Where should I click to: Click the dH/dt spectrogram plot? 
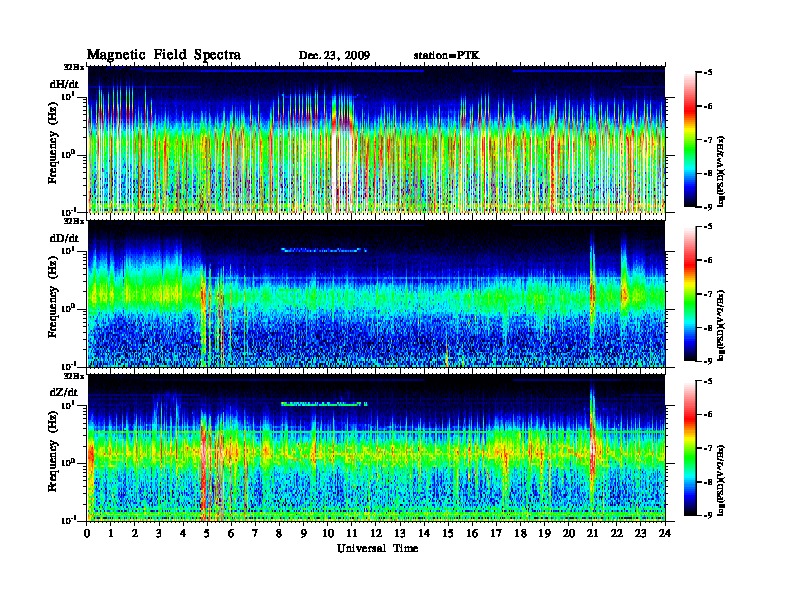coord(376,139)
